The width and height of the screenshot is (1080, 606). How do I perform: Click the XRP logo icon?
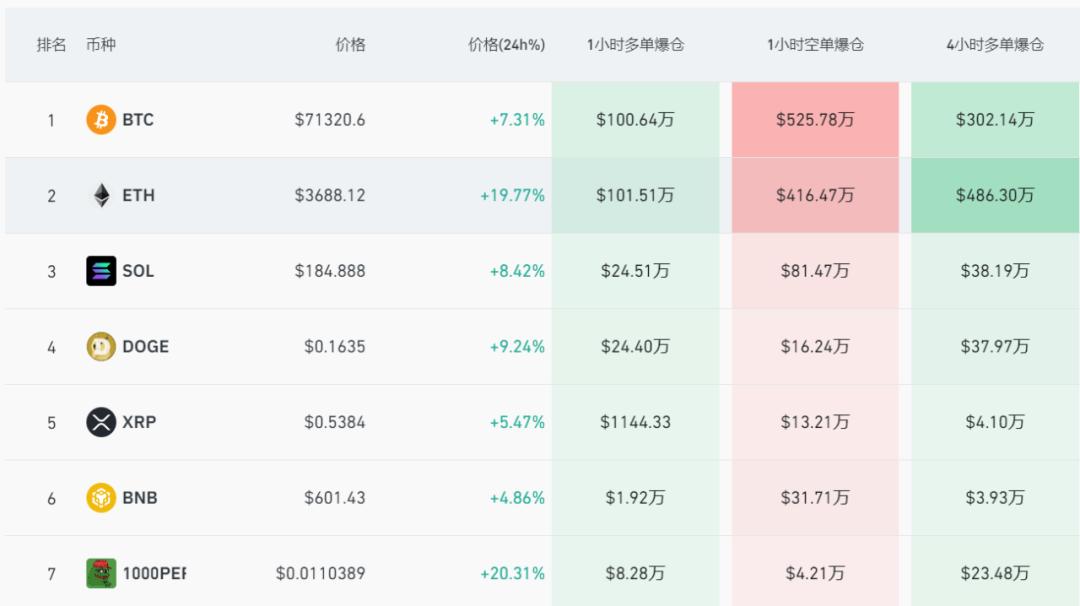(x=101, y=422)
